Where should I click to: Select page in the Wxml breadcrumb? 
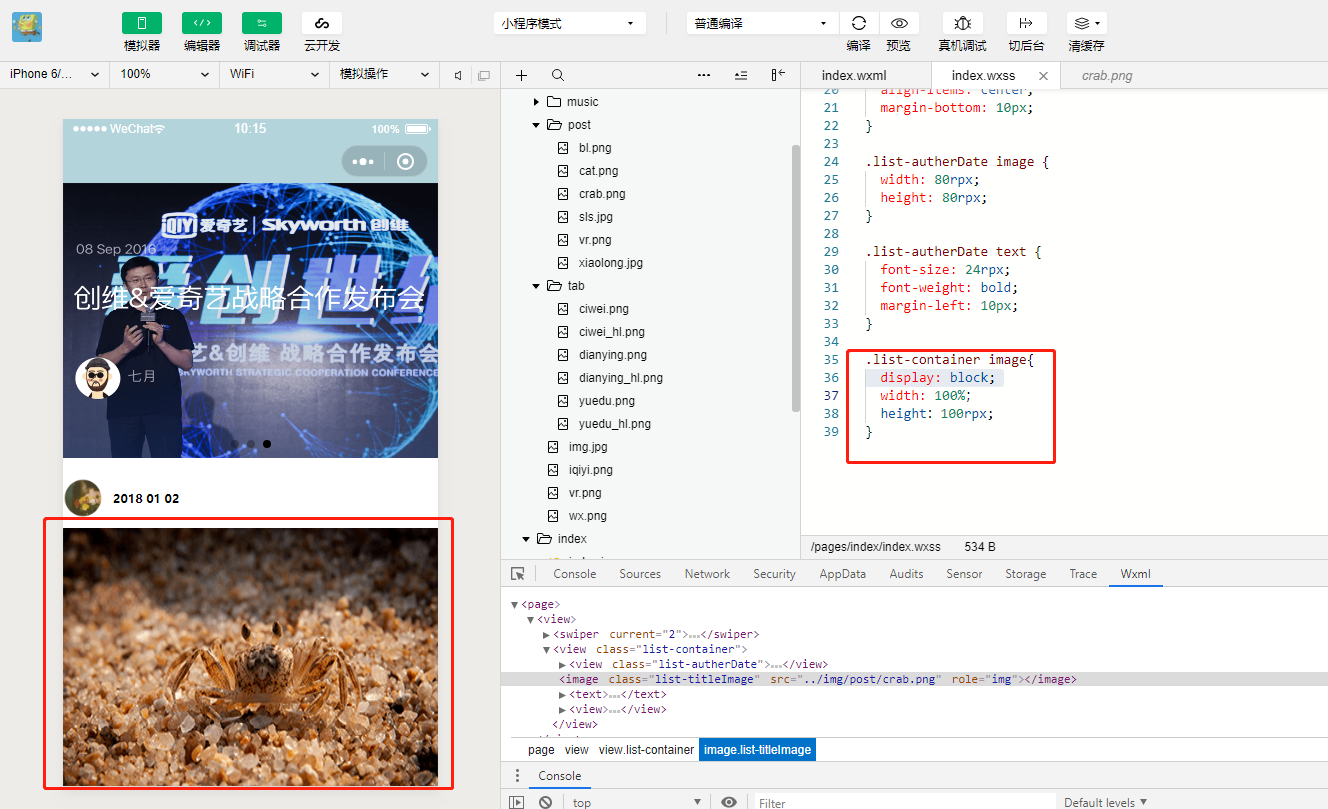541,750
